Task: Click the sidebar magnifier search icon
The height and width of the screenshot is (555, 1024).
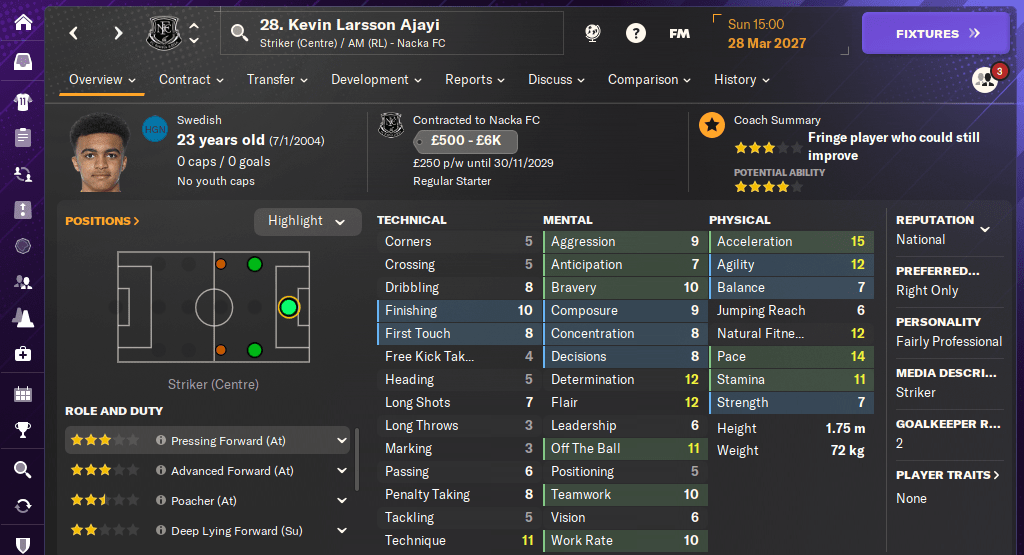Action: (22, 469)
